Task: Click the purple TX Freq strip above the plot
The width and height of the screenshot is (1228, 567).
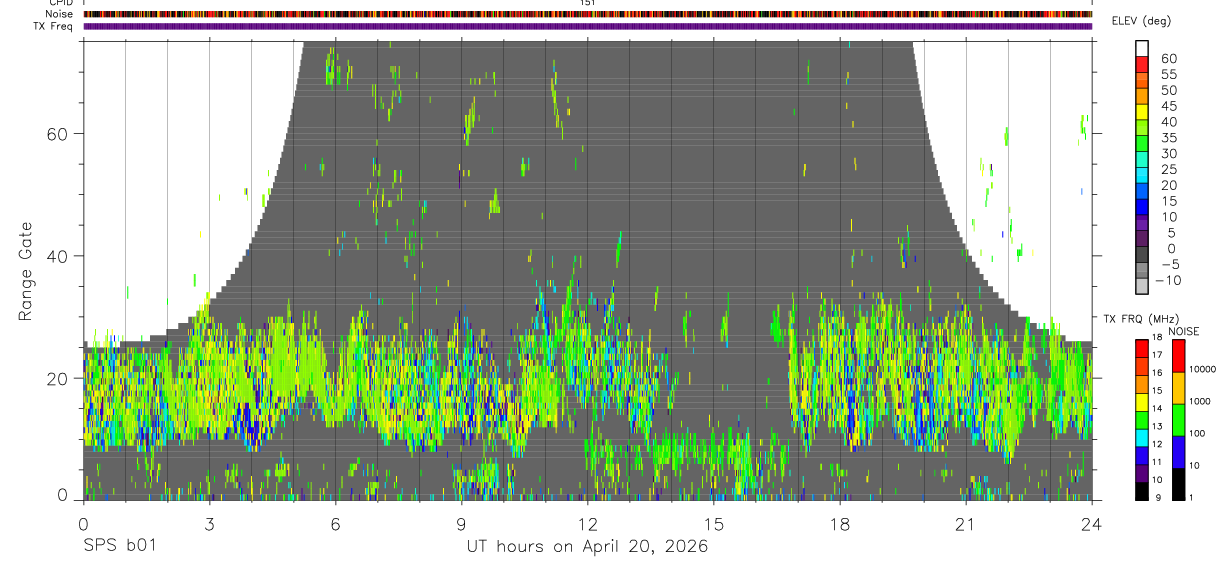Action: [x=587, y=26]
